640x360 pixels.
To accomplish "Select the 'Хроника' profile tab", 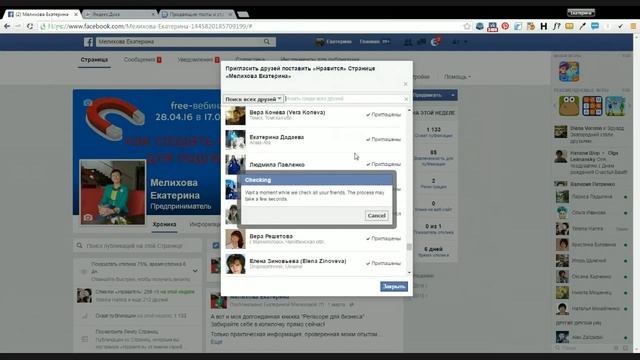I will [164, 224].
